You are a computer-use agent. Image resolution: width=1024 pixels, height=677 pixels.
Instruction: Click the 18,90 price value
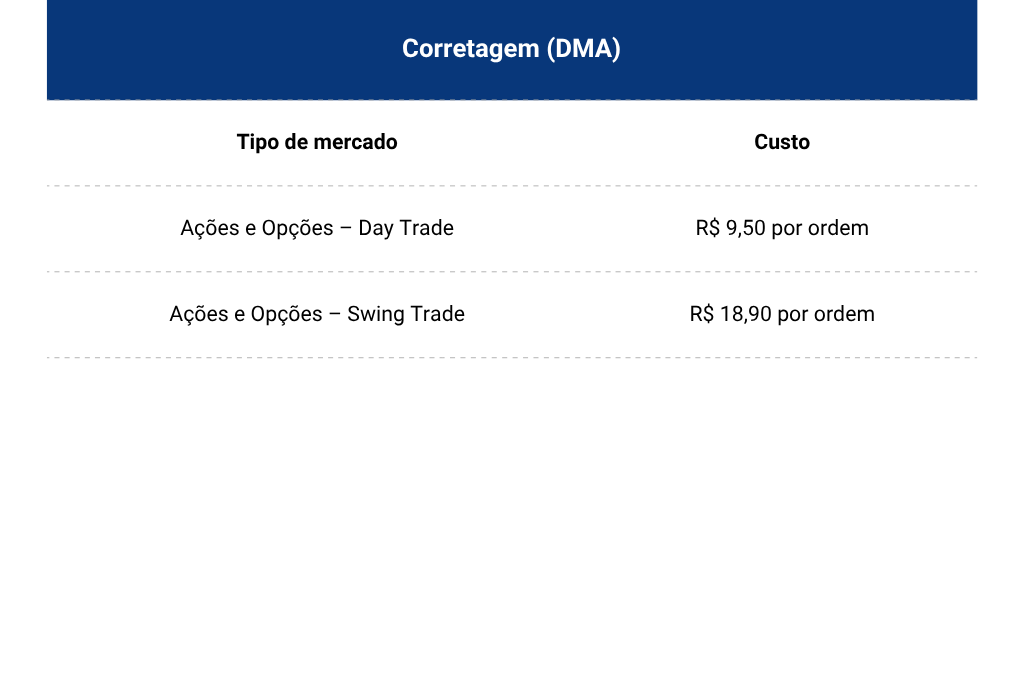tap(746, 315)
